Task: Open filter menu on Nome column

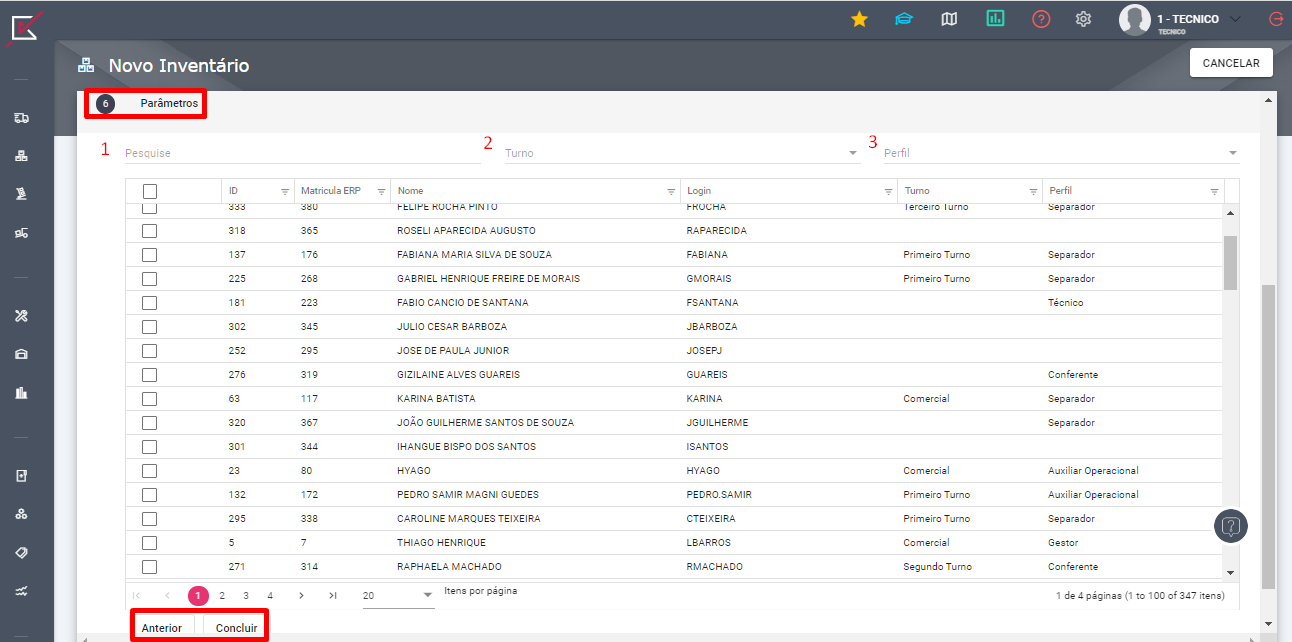Action: [671, 191]
